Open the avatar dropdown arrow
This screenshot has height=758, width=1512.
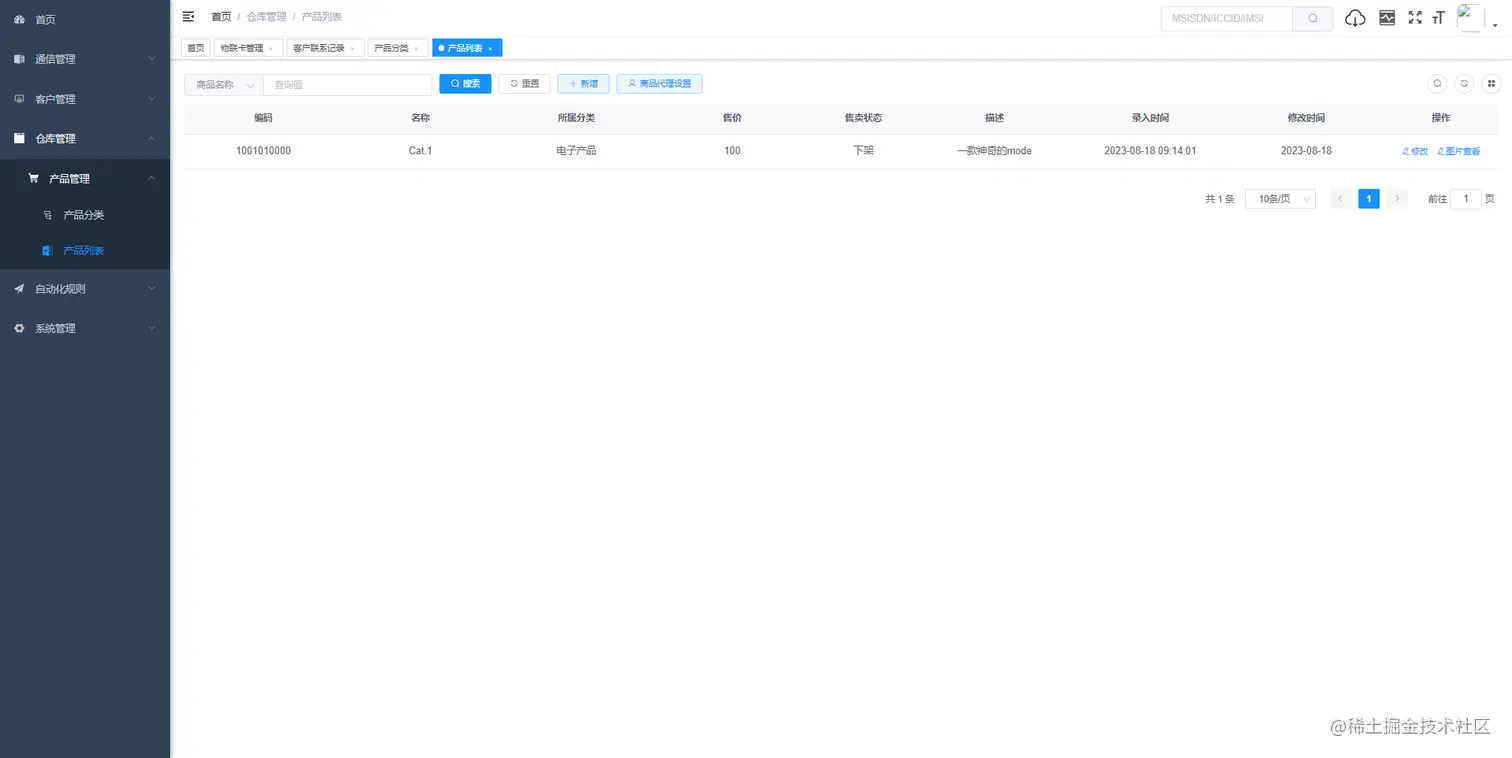click(1495, 25)
